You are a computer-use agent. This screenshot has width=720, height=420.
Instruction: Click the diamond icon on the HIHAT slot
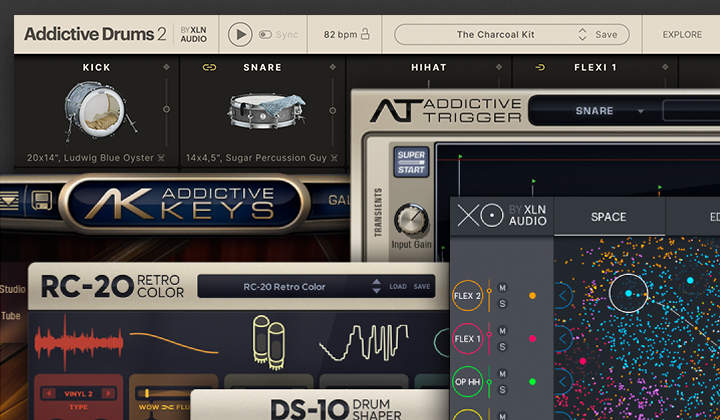tap(499, 67)
